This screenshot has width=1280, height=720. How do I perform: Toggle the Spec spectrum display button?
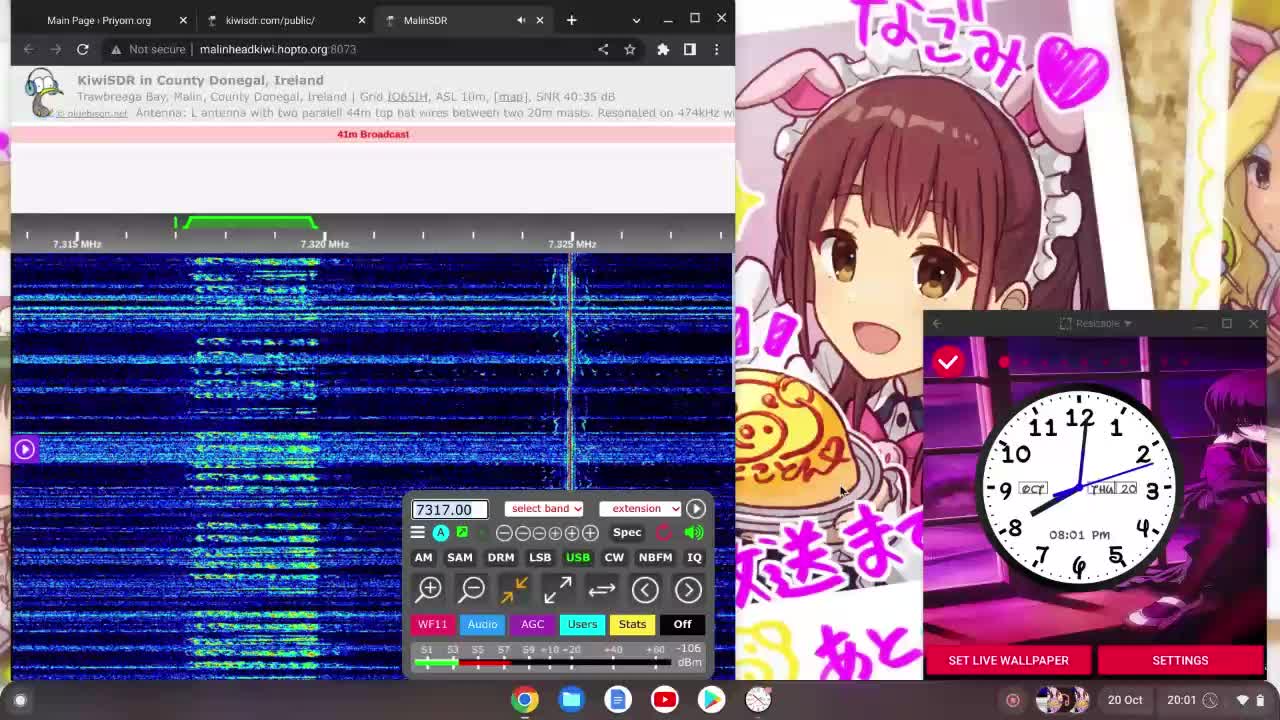tap(627, 533)
